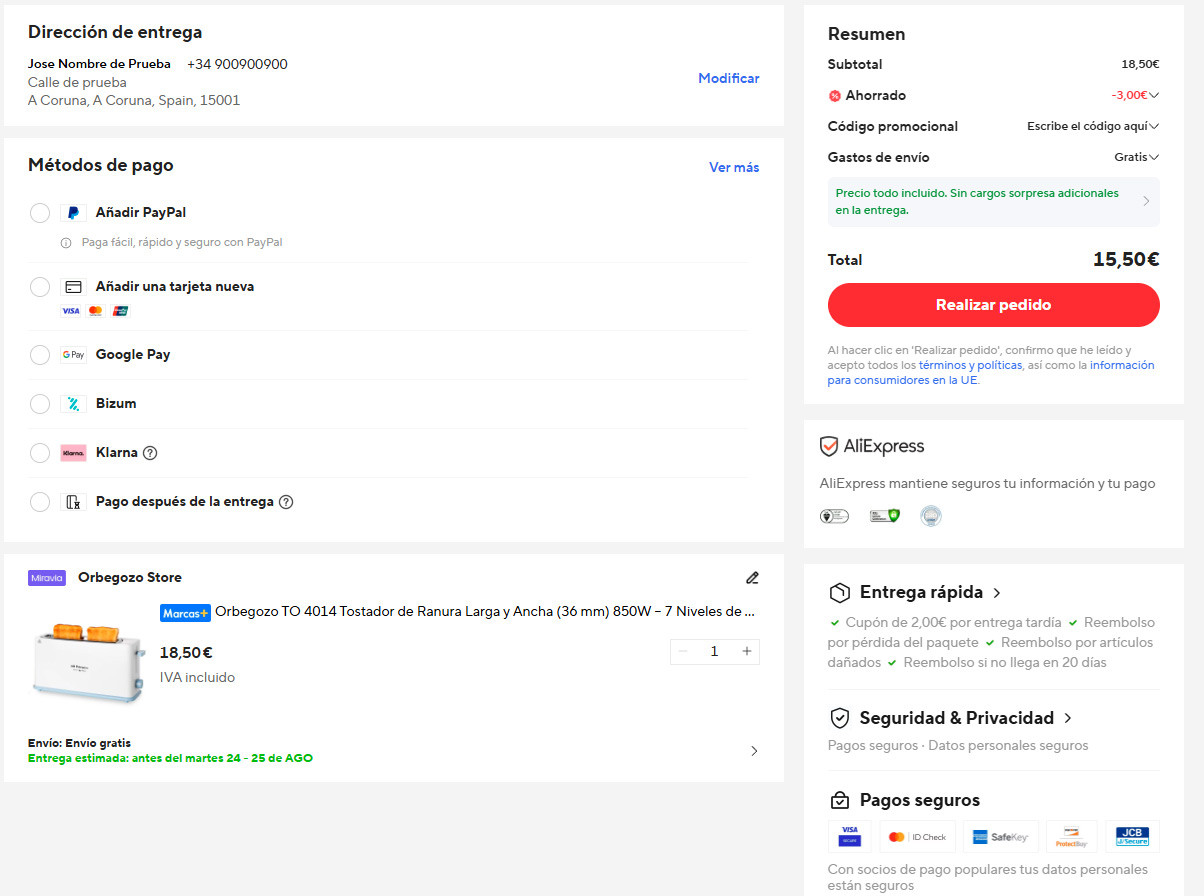Click the Entrega estimada green text

pyautogui.click(x=170, y=759)
